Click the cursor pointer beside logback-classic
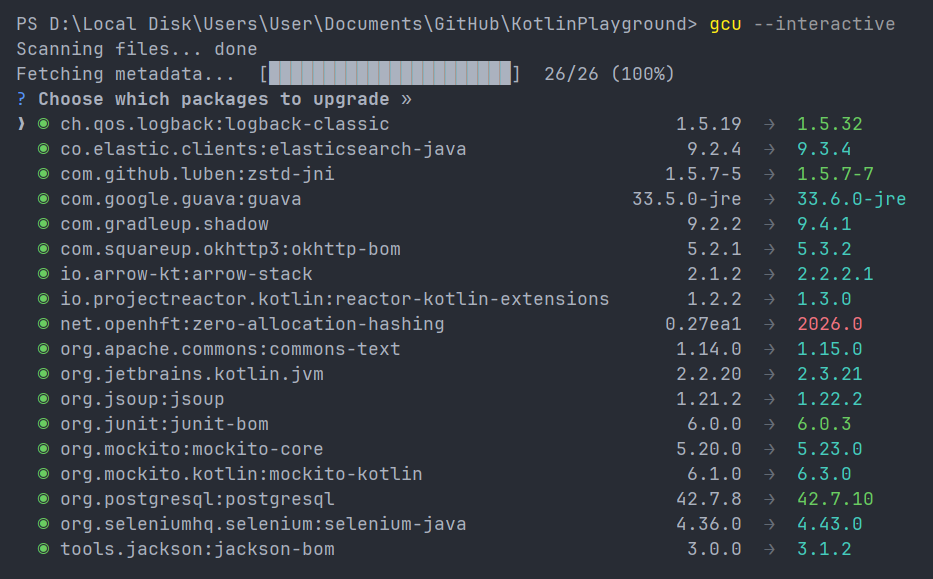 [x=21, y=124]
